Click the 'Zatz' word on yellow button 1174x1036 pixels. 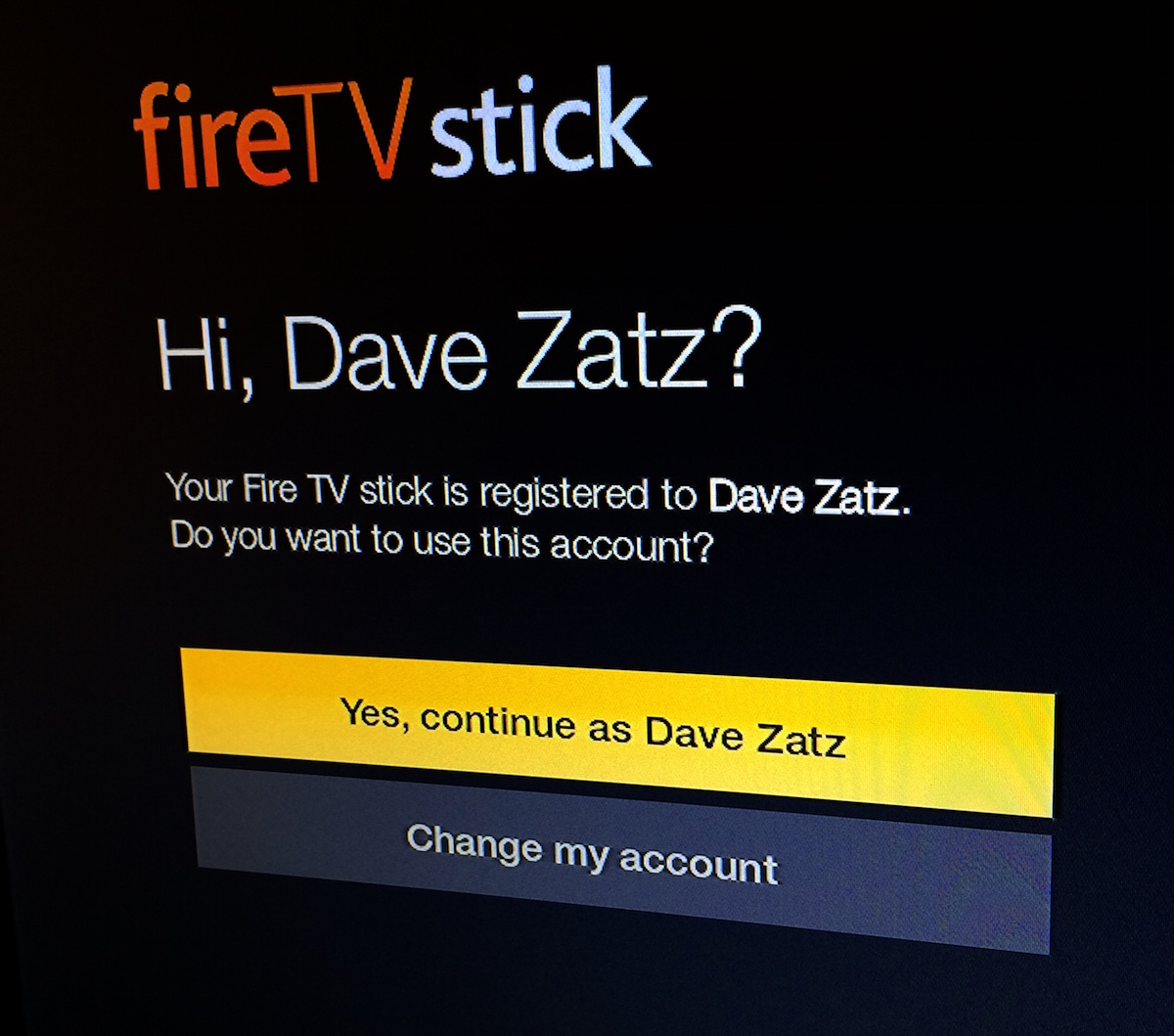coord(800,742)
